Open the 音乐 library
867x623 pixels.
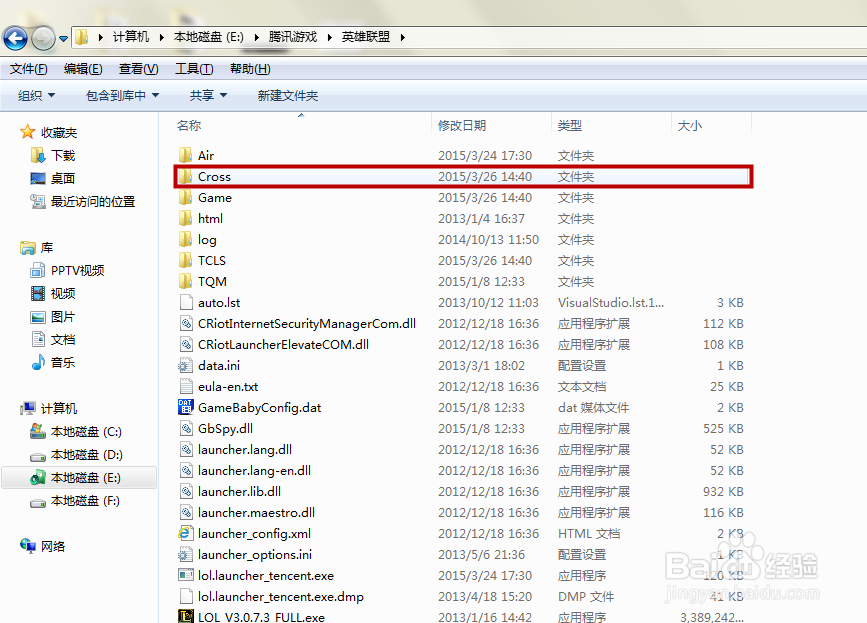coord(53,363)
